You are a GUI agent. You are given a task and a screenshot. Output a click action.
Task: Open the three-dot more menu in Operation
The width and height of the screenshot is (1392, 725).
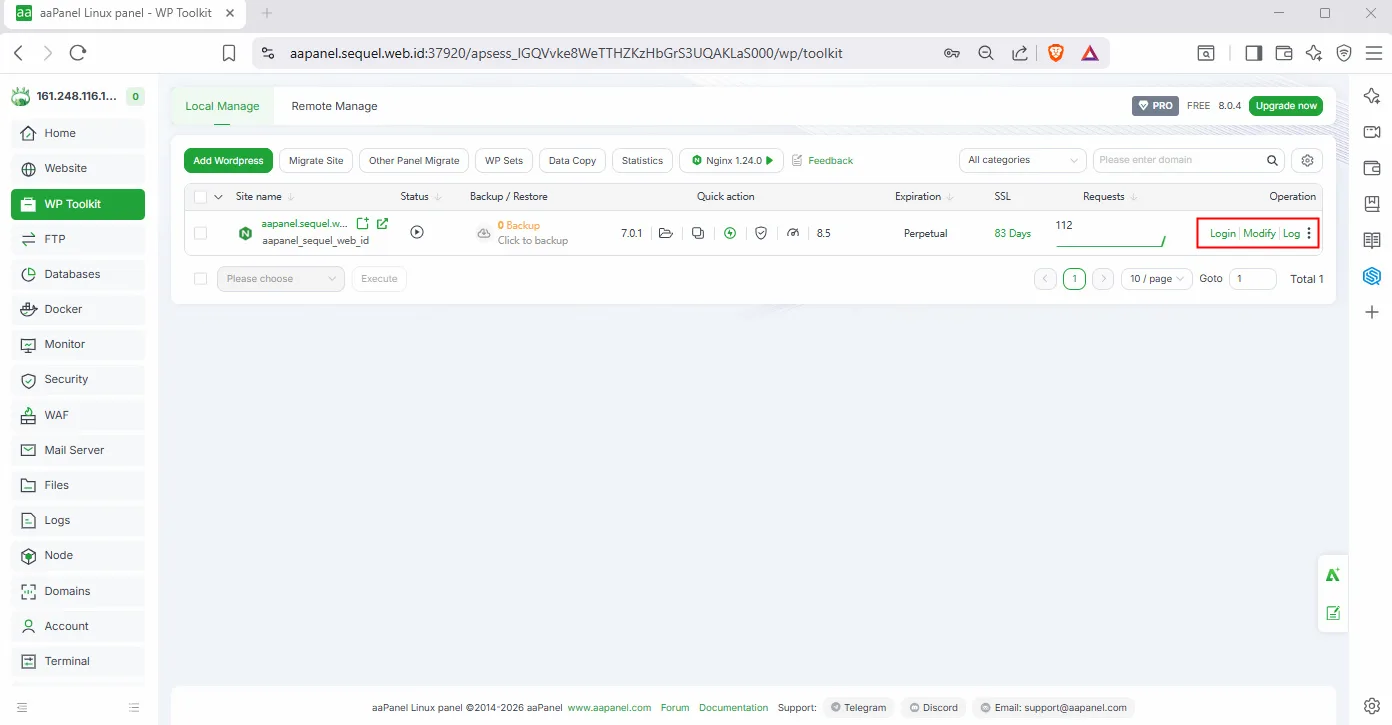pos(1309,233)
